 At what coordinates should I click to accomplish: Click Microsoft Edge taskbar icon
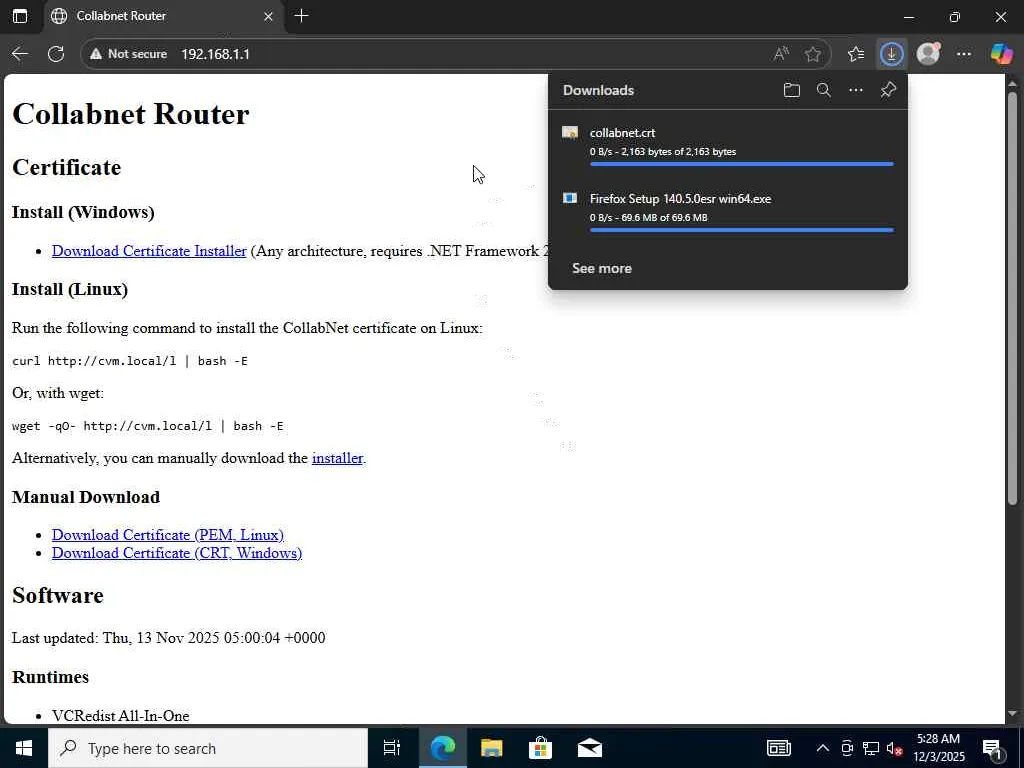[442, 748]
